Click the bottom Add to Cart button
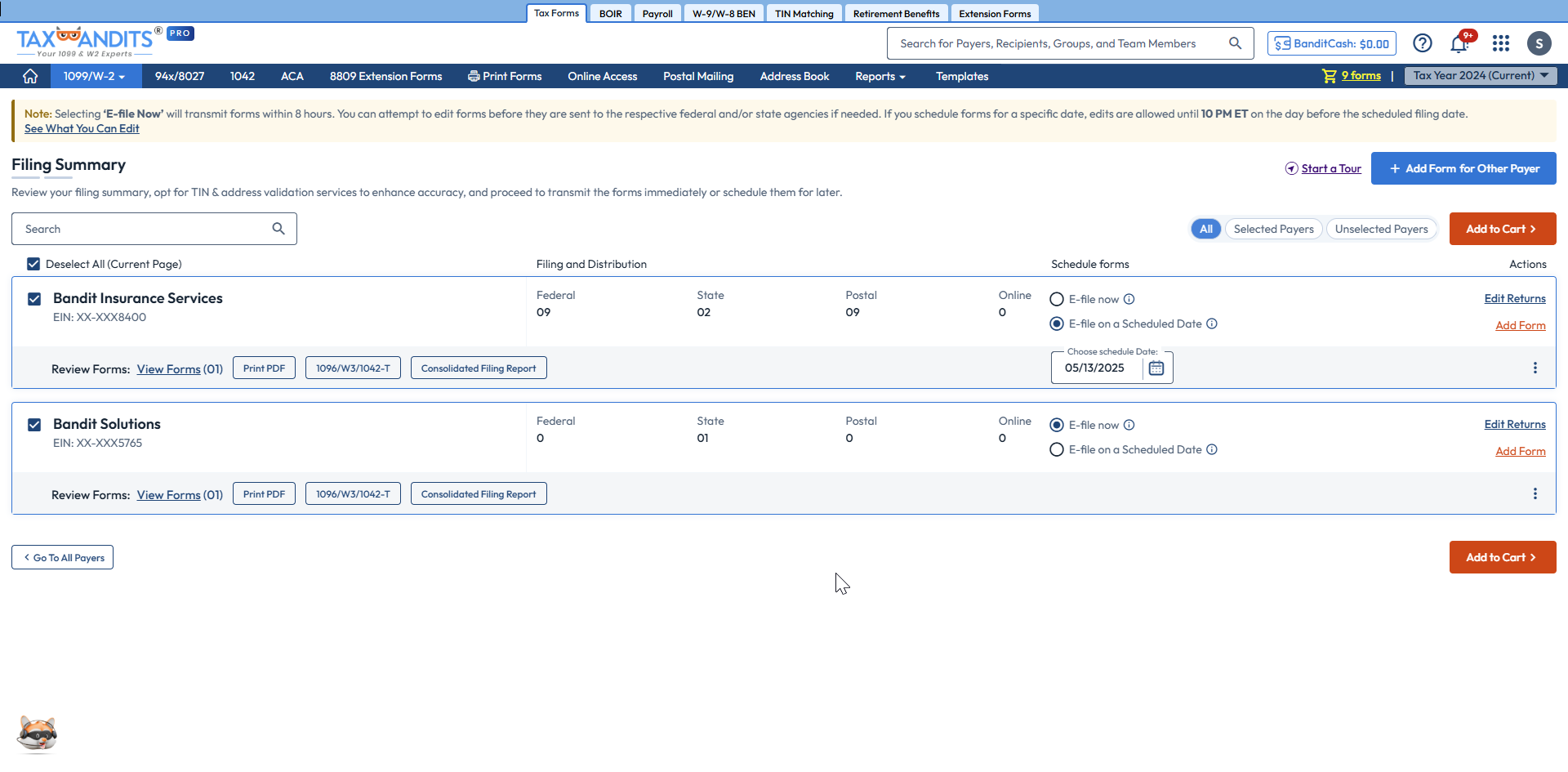This screenshot has height=772, width=1568. [x=1503, y=557]
